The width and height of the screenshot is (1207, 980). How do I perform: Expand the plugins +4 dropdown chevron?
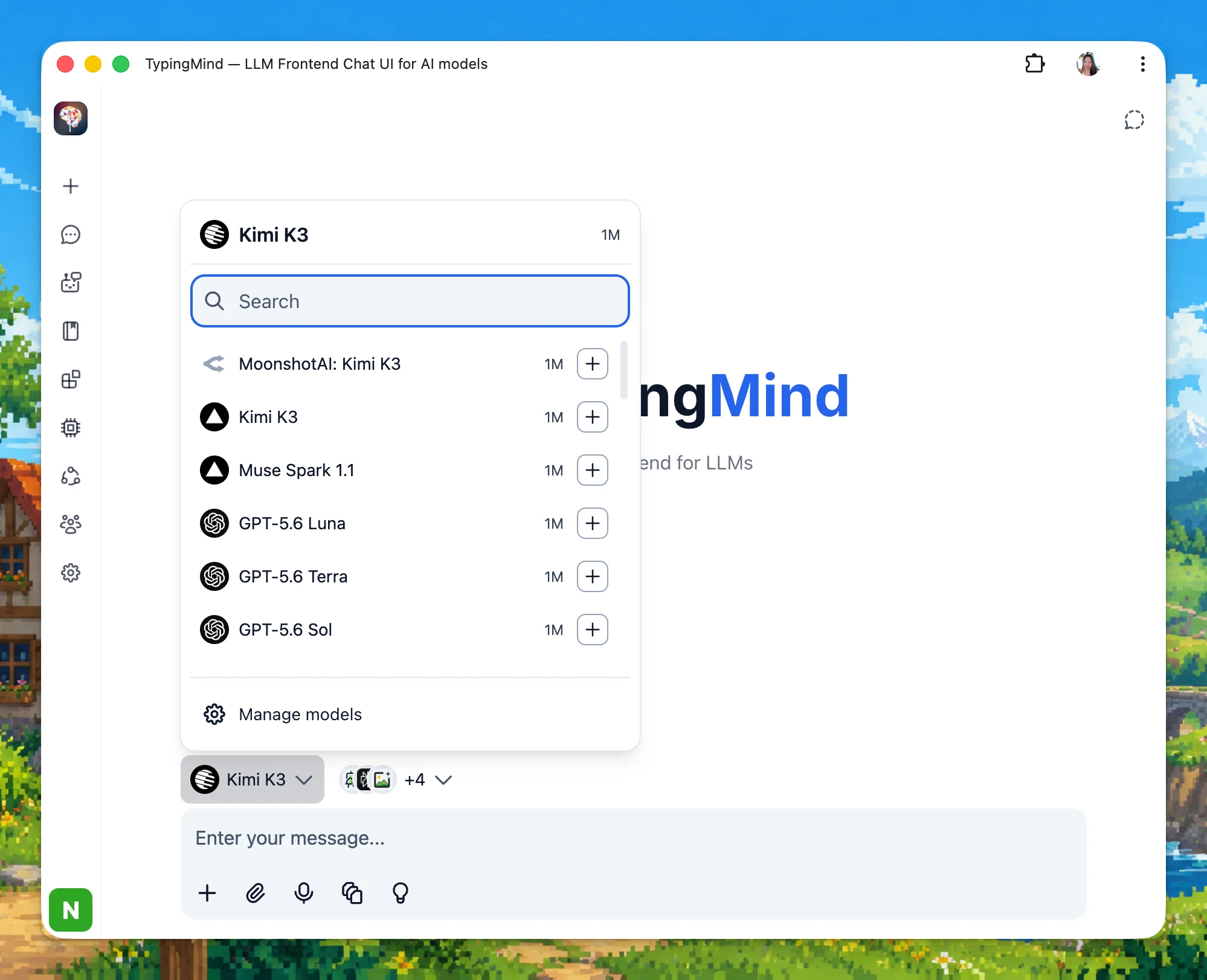point(443,780)
